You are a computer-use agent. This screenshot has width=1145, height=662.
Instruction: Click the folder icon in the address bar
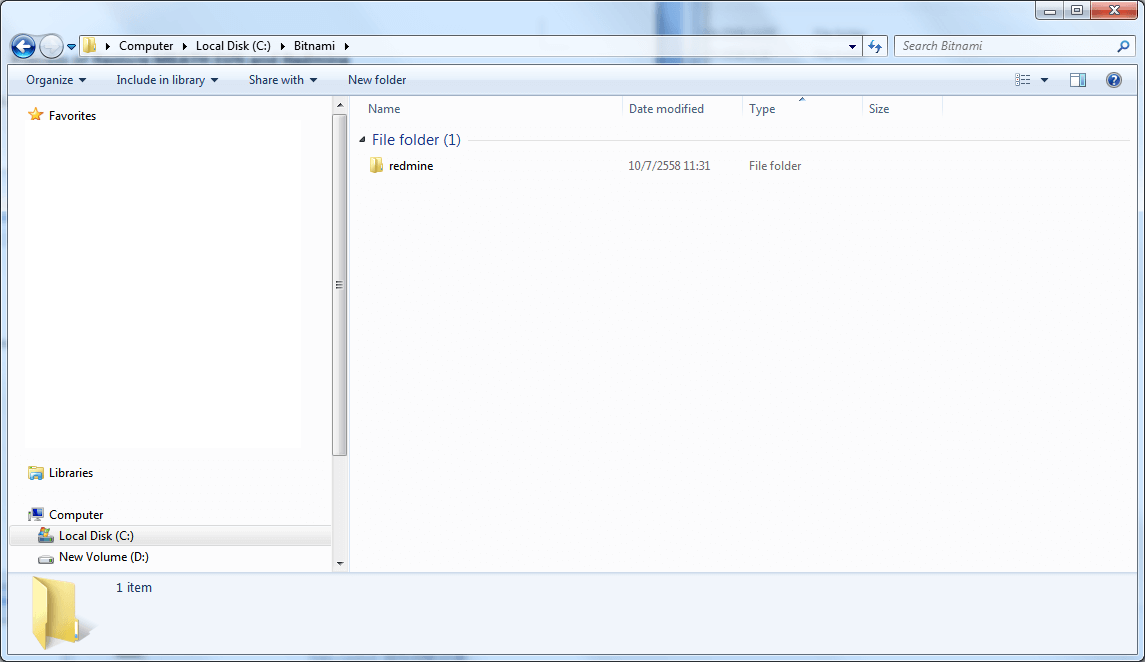tap(88, 45)
